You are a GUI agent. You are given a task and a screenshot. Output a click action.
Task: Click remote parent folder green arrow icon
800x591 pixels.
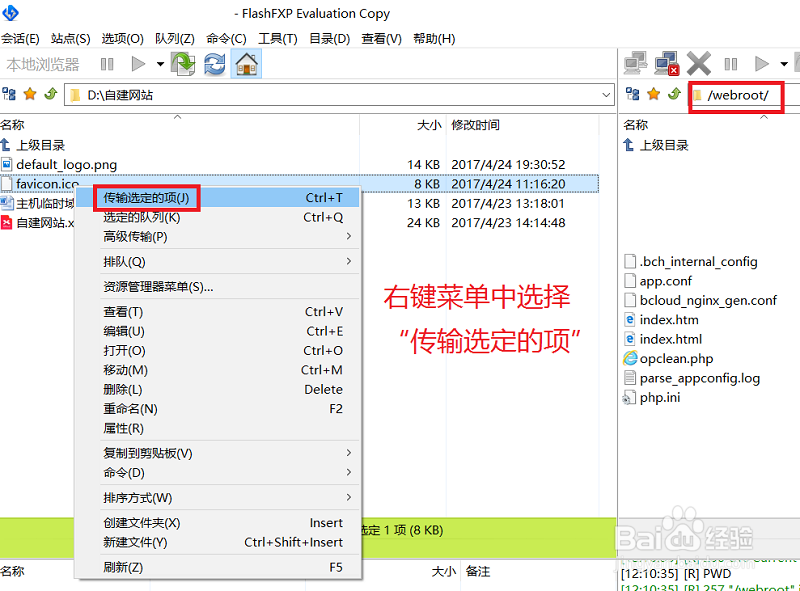674,94
